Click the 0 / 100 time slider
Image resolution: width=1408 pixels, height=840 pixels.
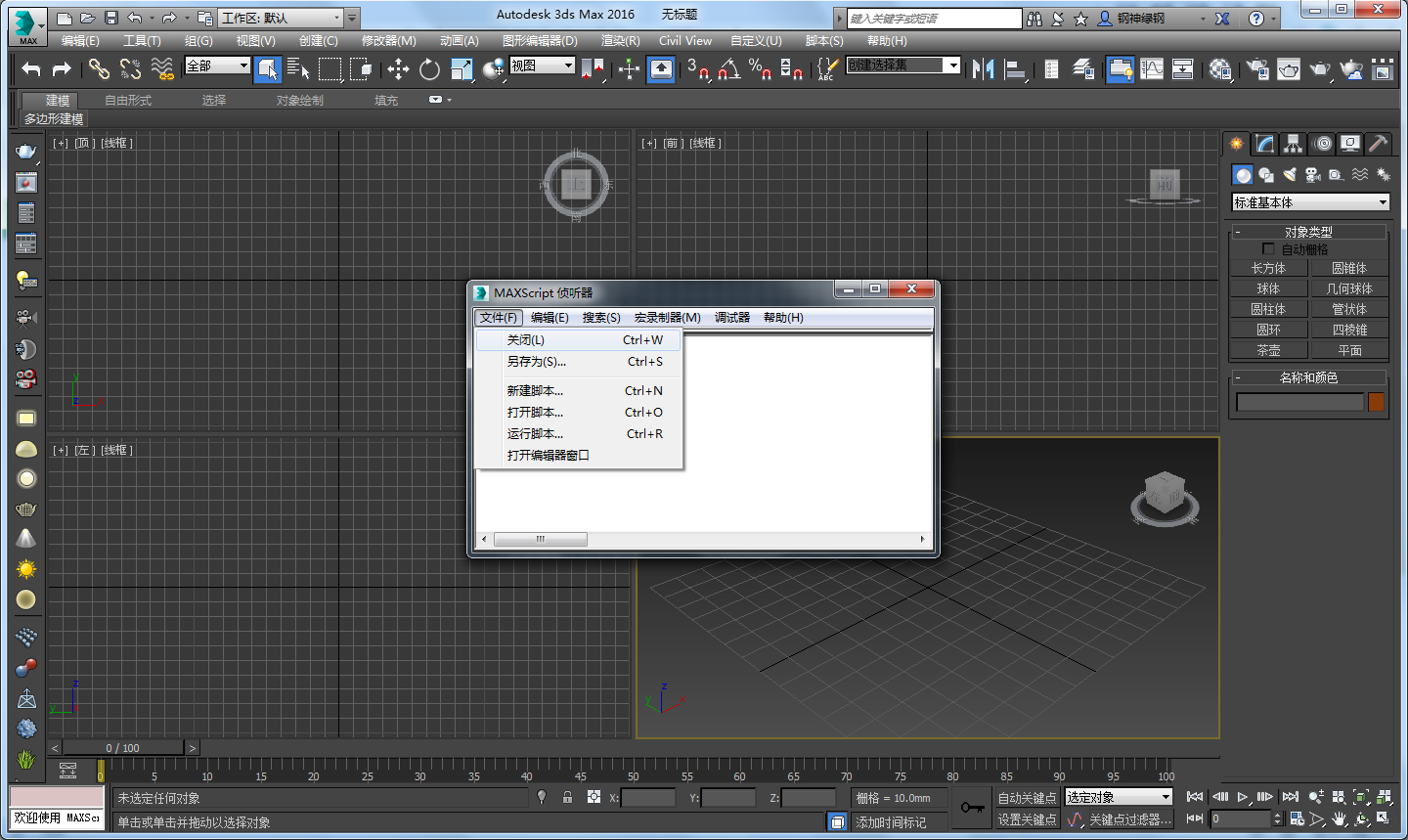click(x=122, y=748)
